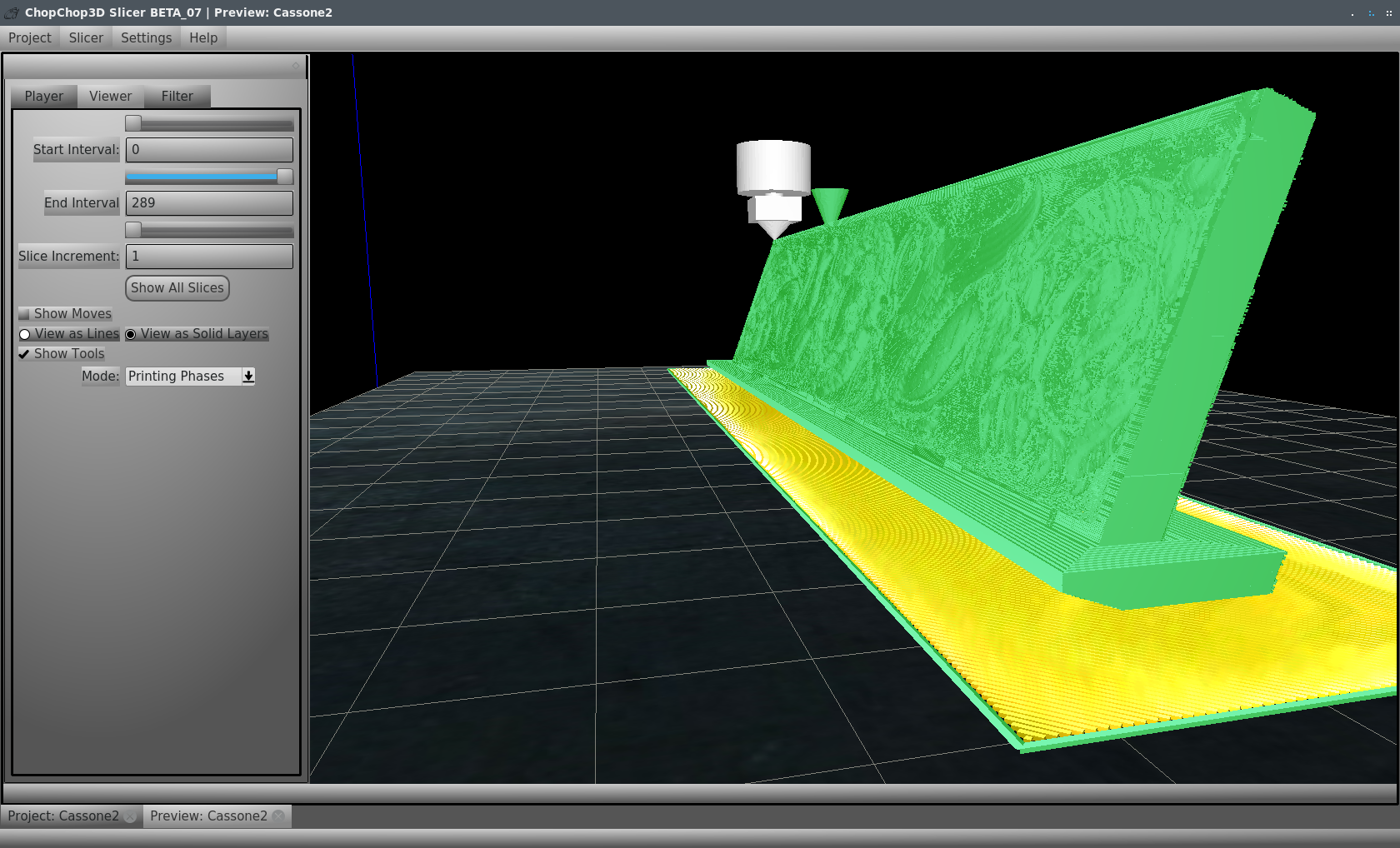Screen dimensions: 1400x848
Task: Open the Help menu
Action: coord(203,37)
